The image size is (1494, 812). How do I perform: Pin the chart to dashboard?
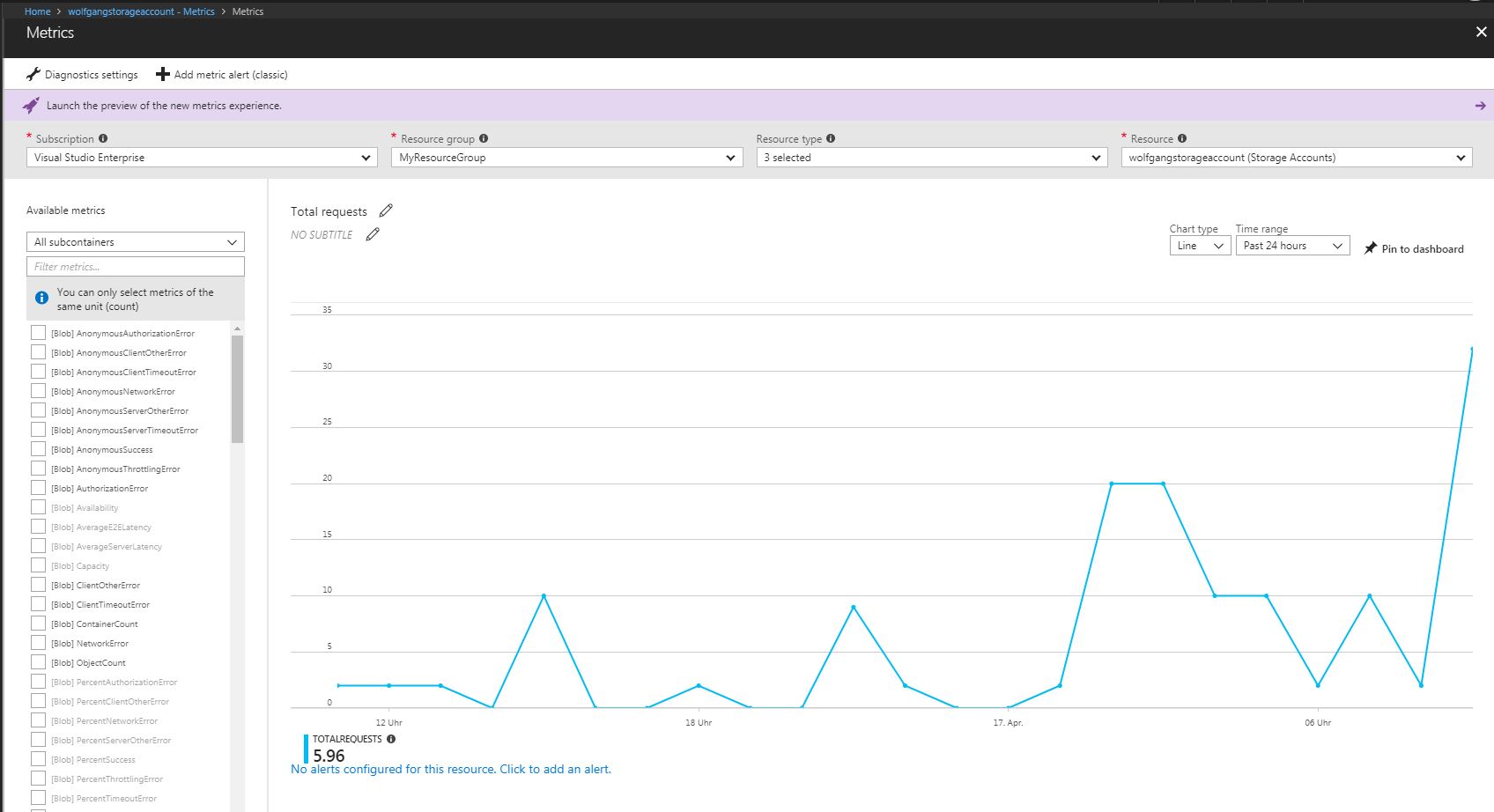(x=1413, y=248)
